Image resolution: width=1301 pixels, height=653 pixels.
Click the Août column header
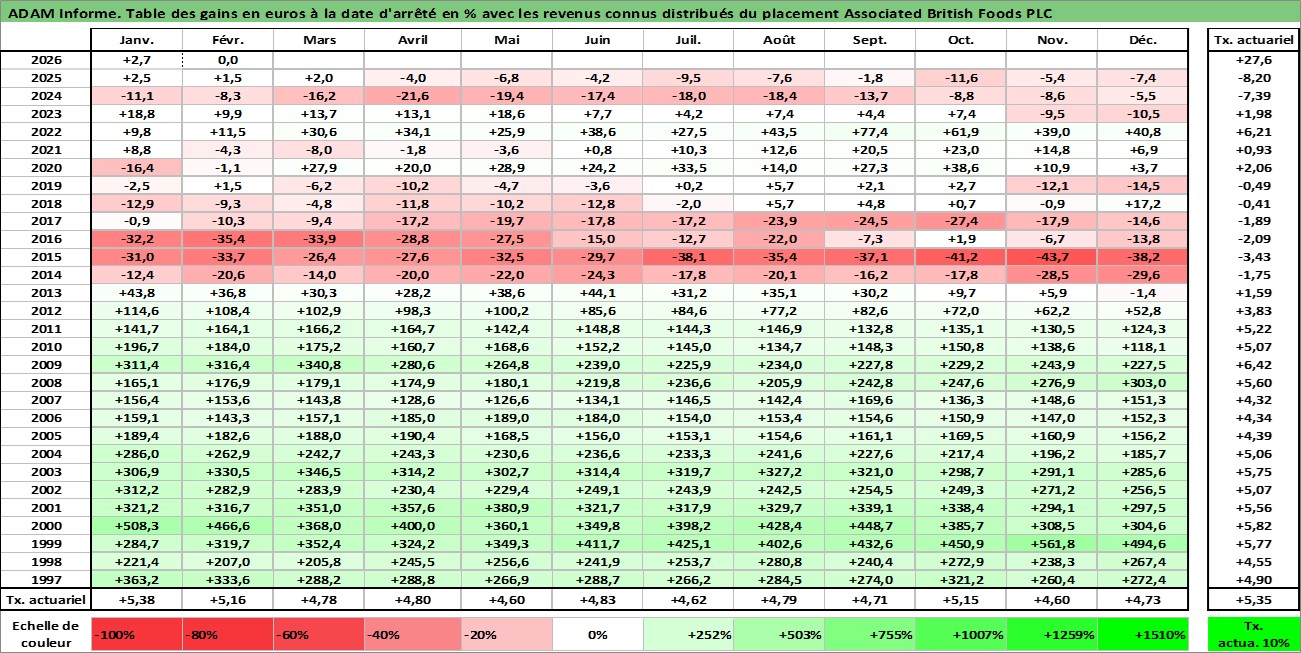(x=778, y=40)
